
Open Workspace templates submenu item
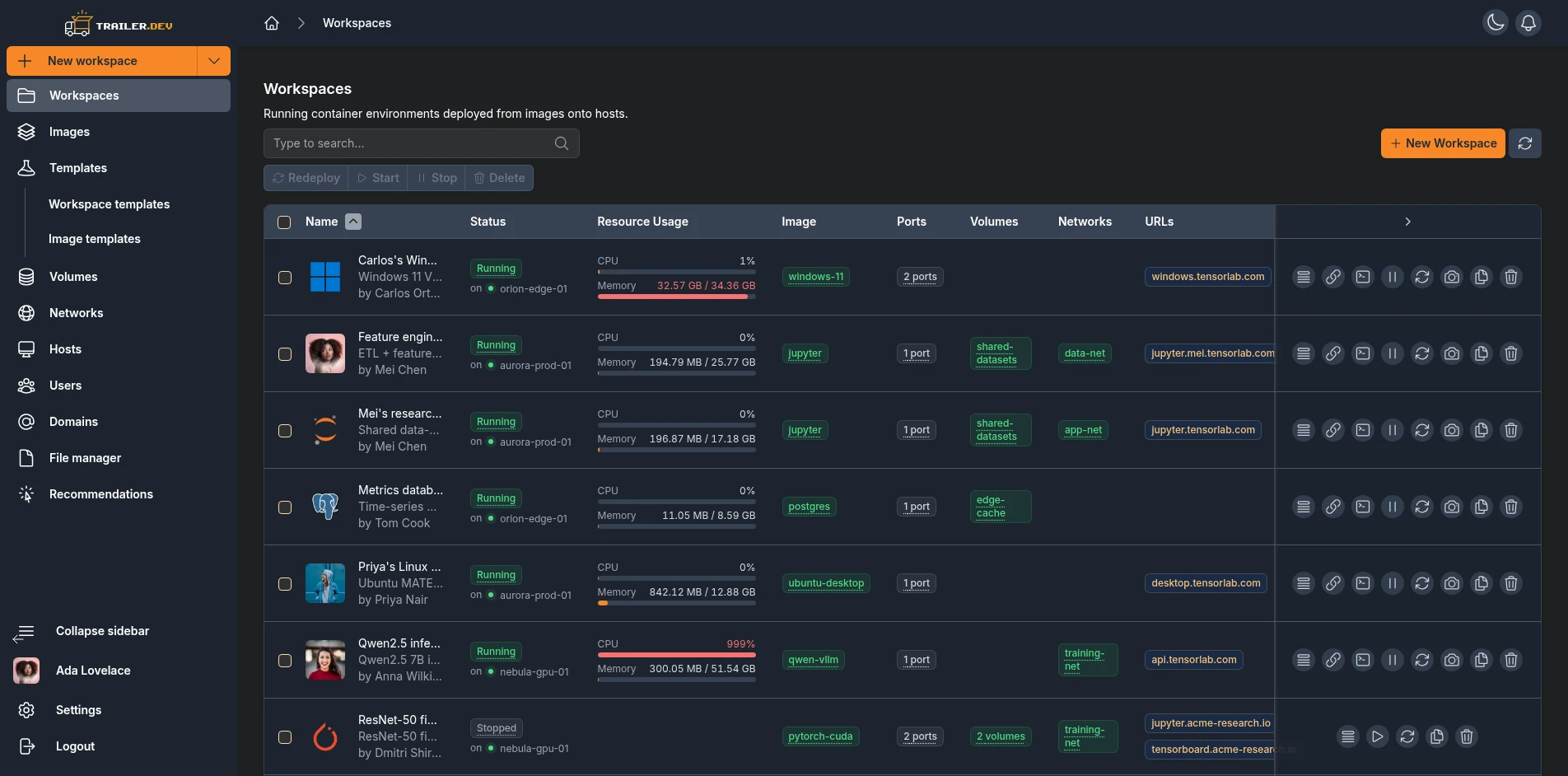coord(109,204)
